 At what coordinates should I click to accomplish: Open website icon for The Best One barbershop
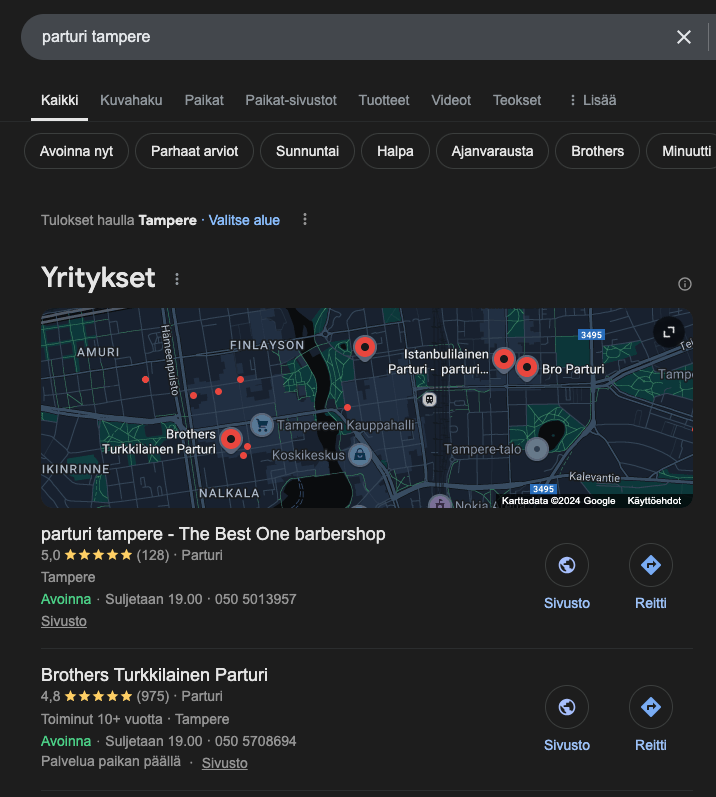566,566
